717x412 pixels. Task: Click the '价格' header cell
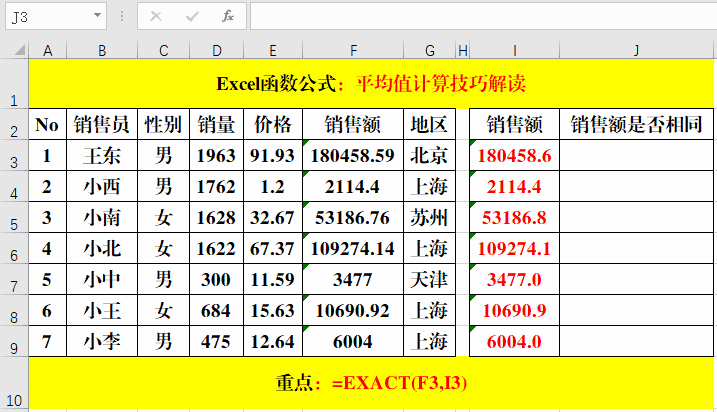click(x=273, y=124)
